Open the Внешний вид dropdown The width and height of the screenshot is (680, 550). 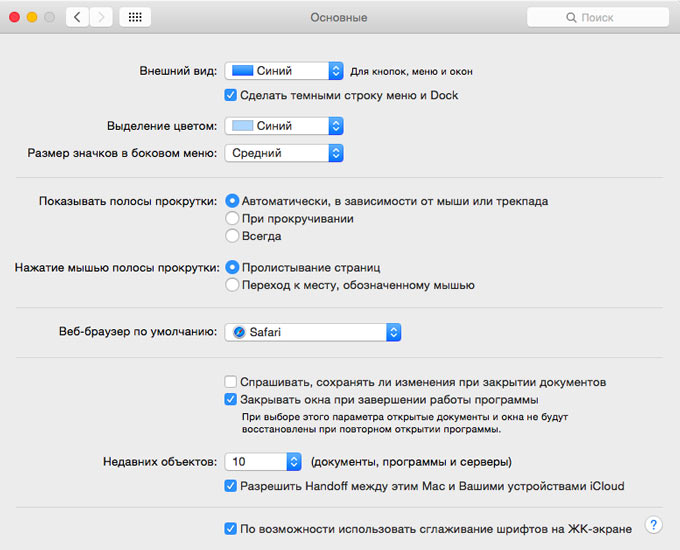click(284, 71)
